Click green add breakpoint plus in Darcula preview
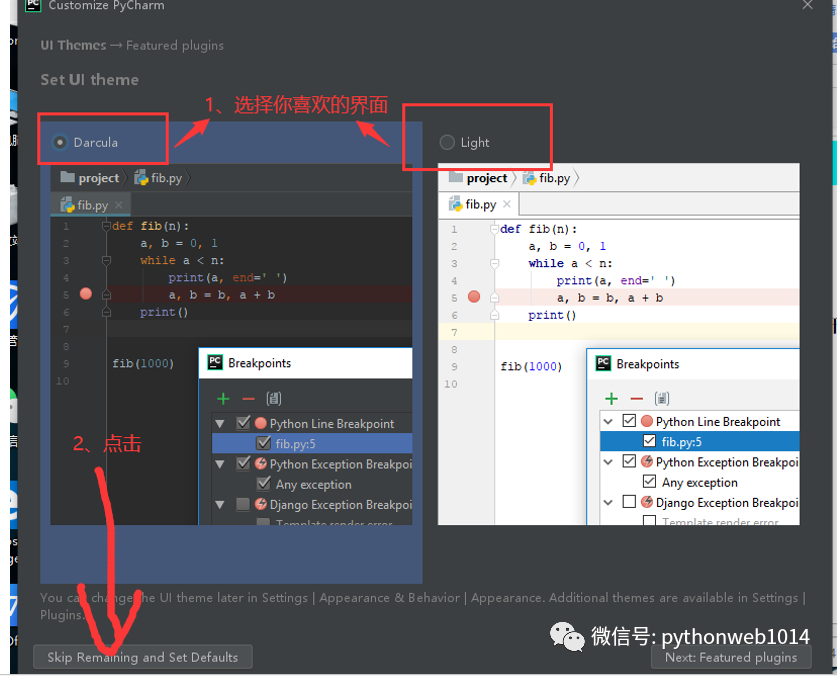This screenshot has width=837, height=676. pos(223,399)
